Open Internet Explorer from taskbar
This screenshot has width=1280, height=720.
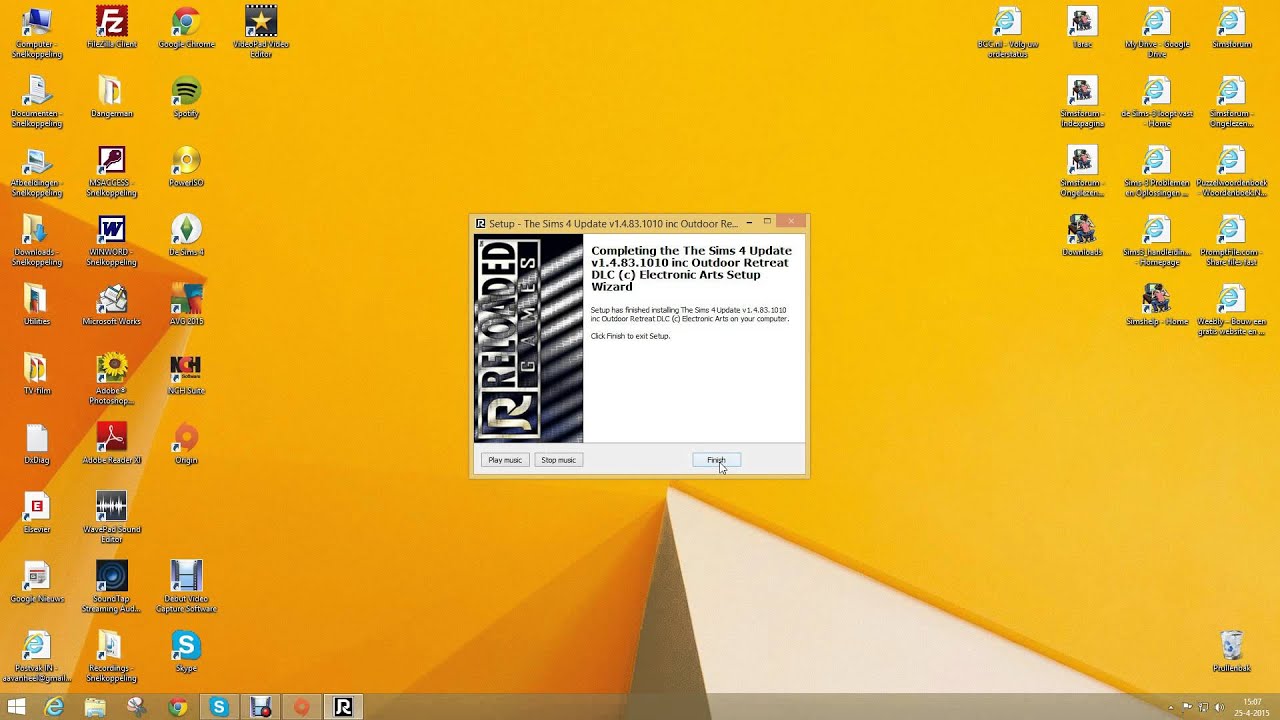tap(54, 707)
